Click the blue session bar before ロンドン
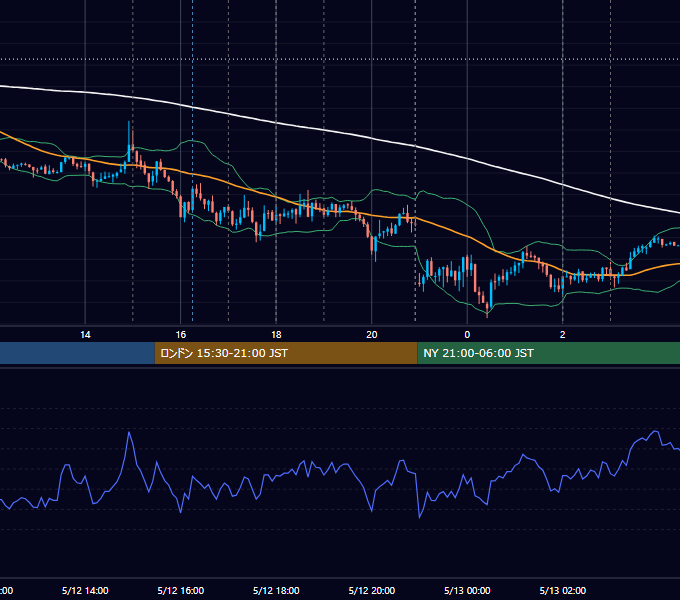The width and height of the screenshot is (680, 600). (x=77, y=353)
